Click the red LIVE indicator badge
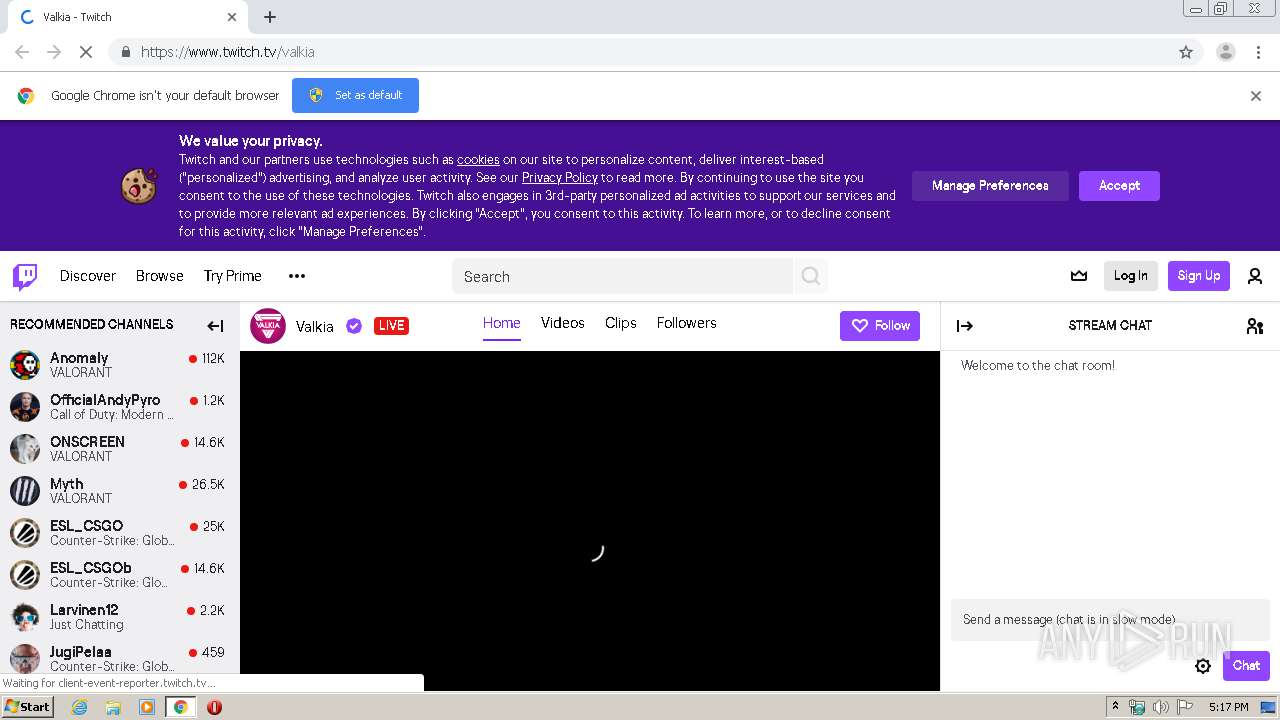1280x720 pixels. coord(391,325)
